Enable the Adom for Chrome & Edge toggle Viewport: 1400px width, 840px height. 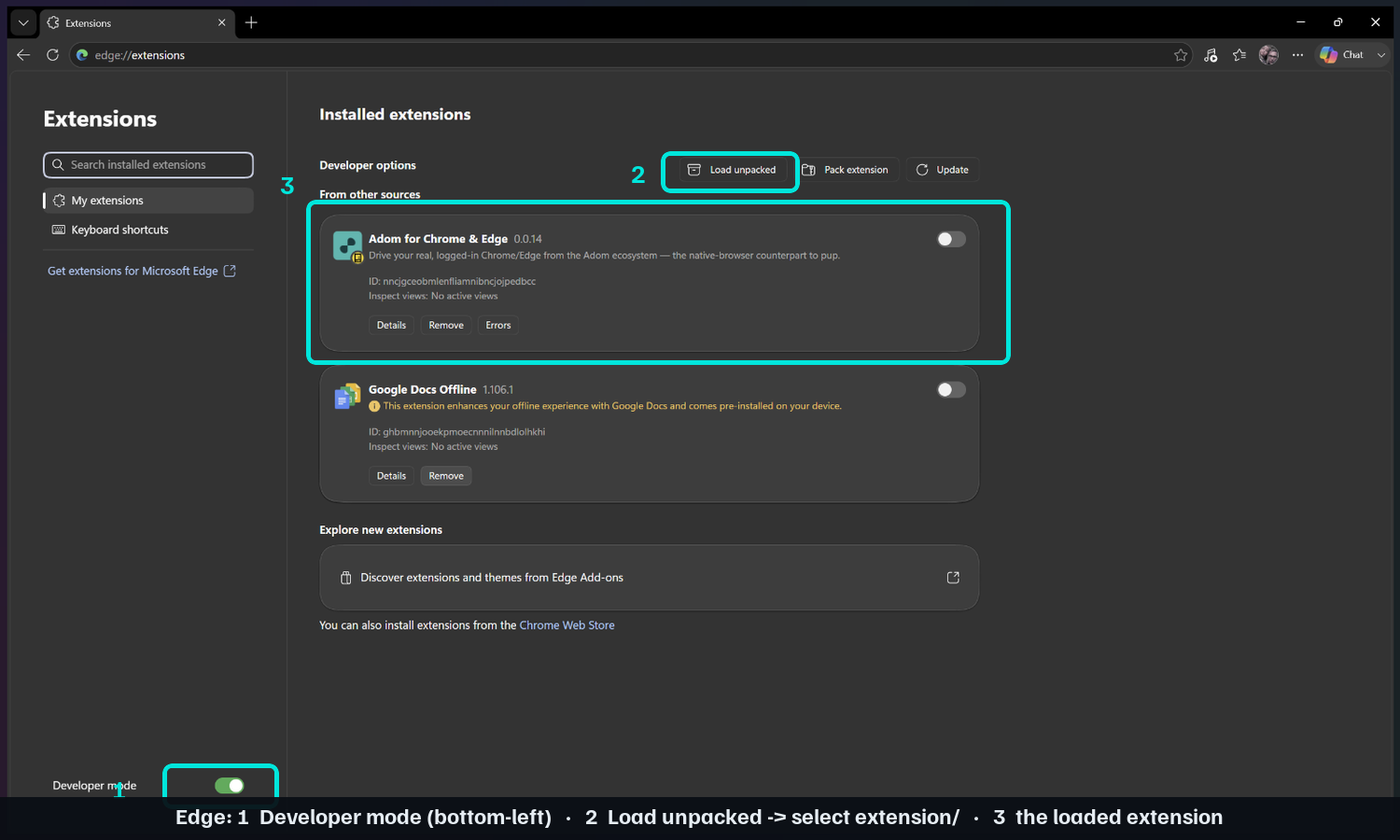pyautogui.click(x=951, y=239)
